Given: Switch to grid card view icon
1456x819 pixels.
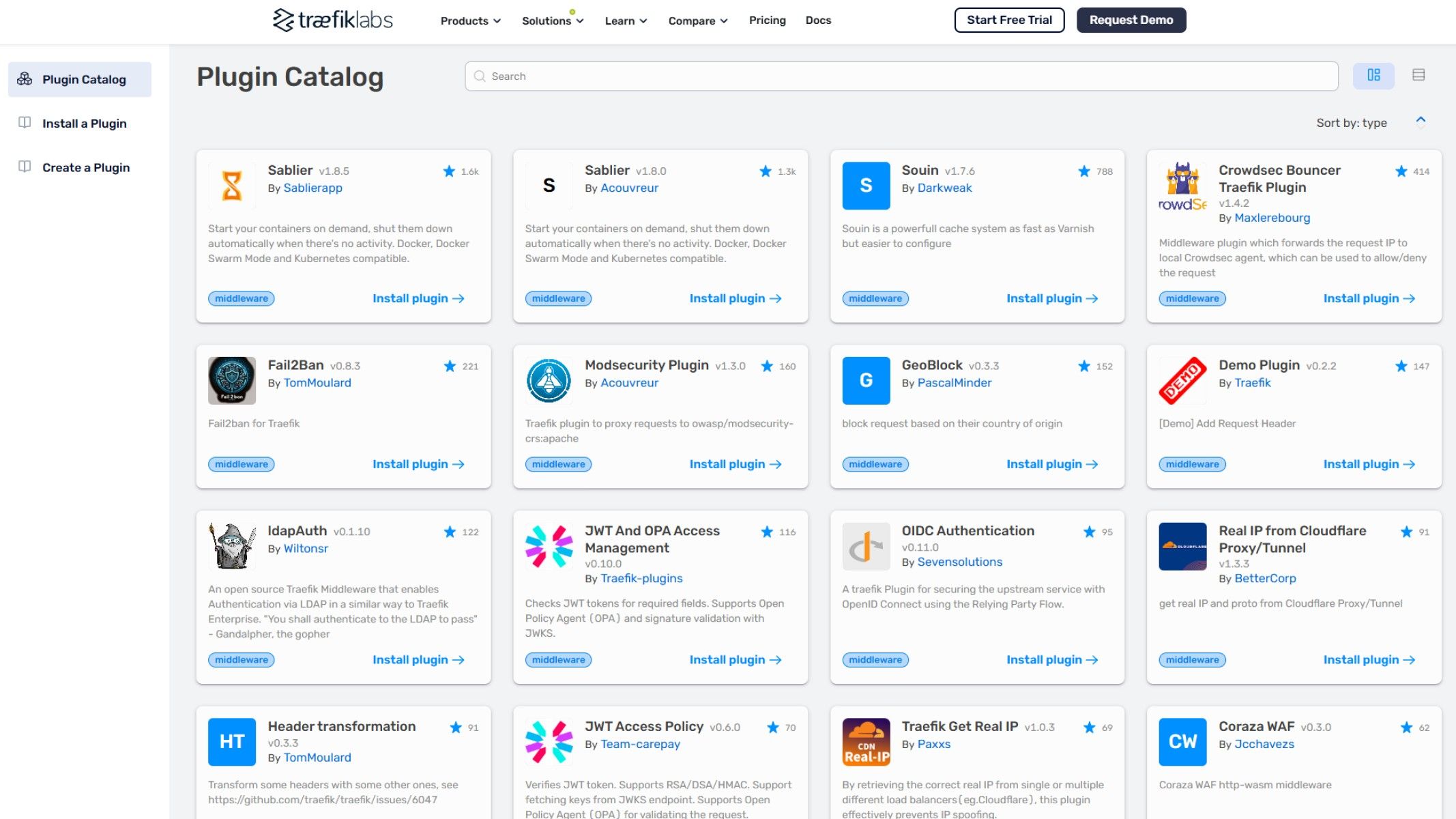Looking at the screenshot, I should point(1373,75).
